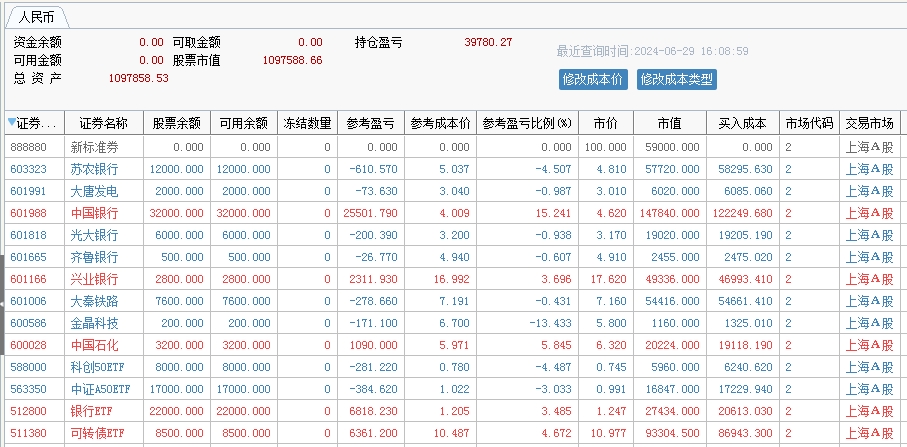Image resolution: width=907 pixels, height=447 pixels.
Task: Click the 修改成本价 button
Action: point(593,79)
